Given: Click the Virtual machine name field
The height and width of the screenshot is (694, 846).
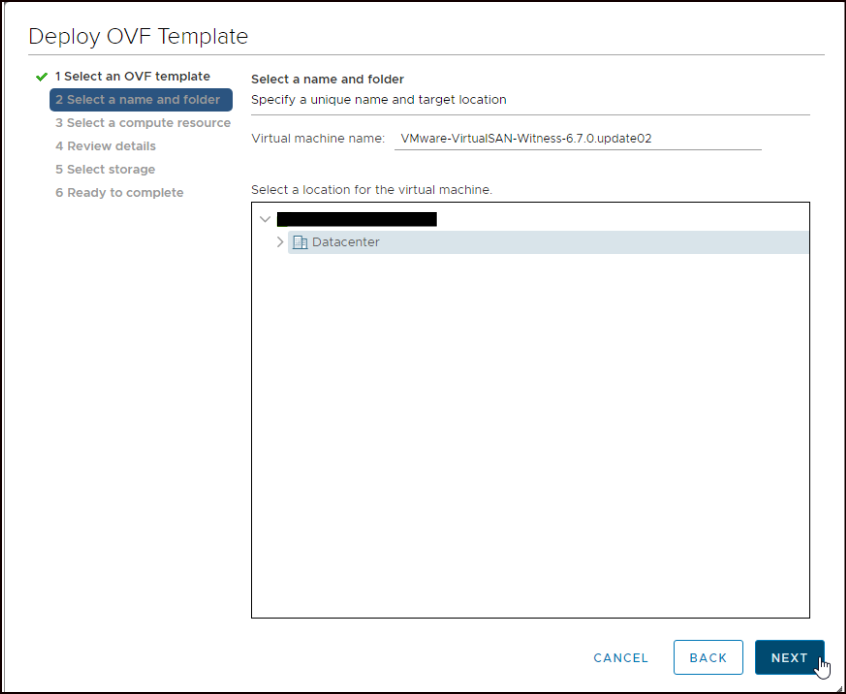Looking at the screenshot, I should [578, 139].
